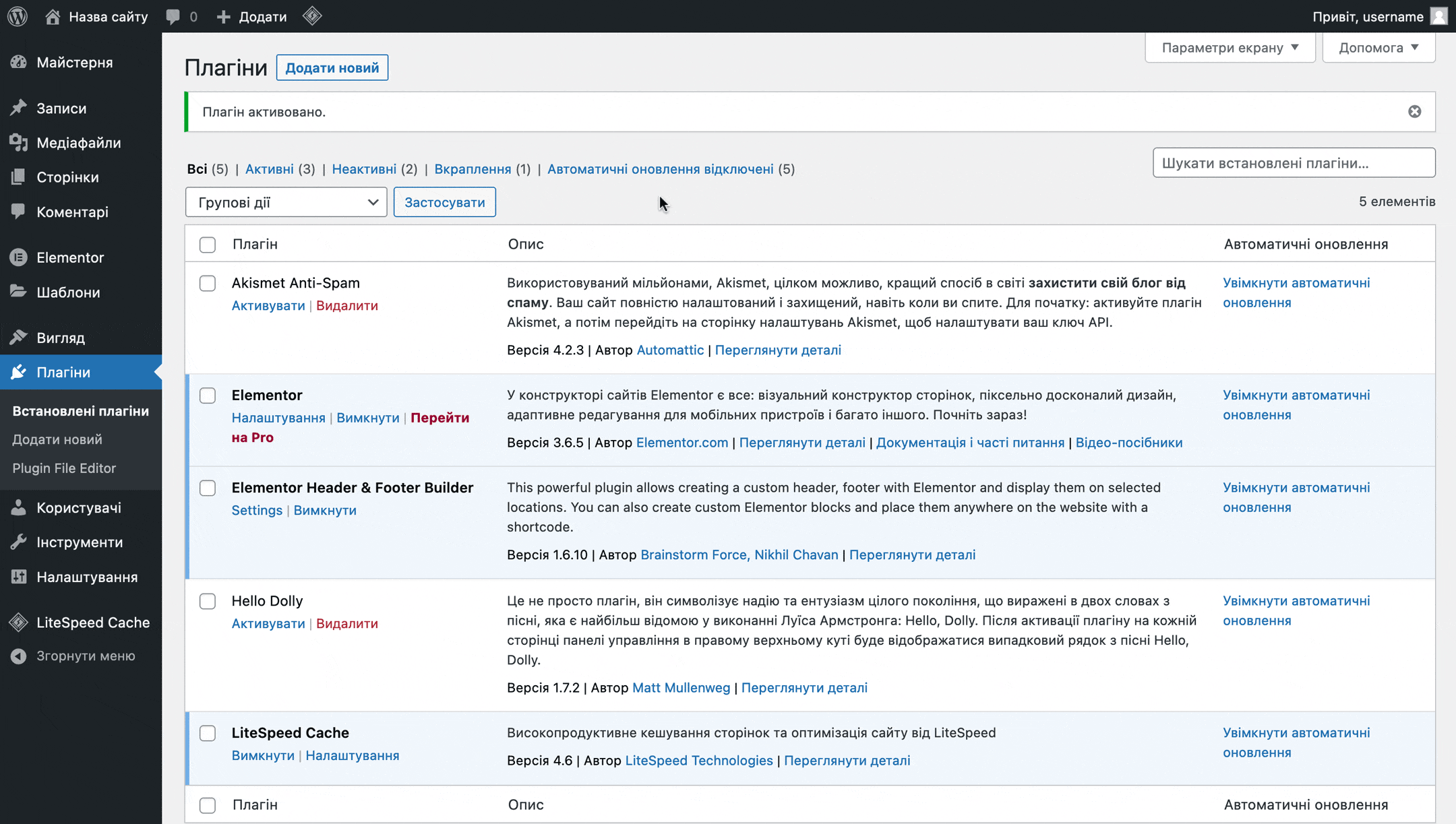Filter by Автоматичні оновлення відключені
1456x824 pixels.
[x=660, y=169]
